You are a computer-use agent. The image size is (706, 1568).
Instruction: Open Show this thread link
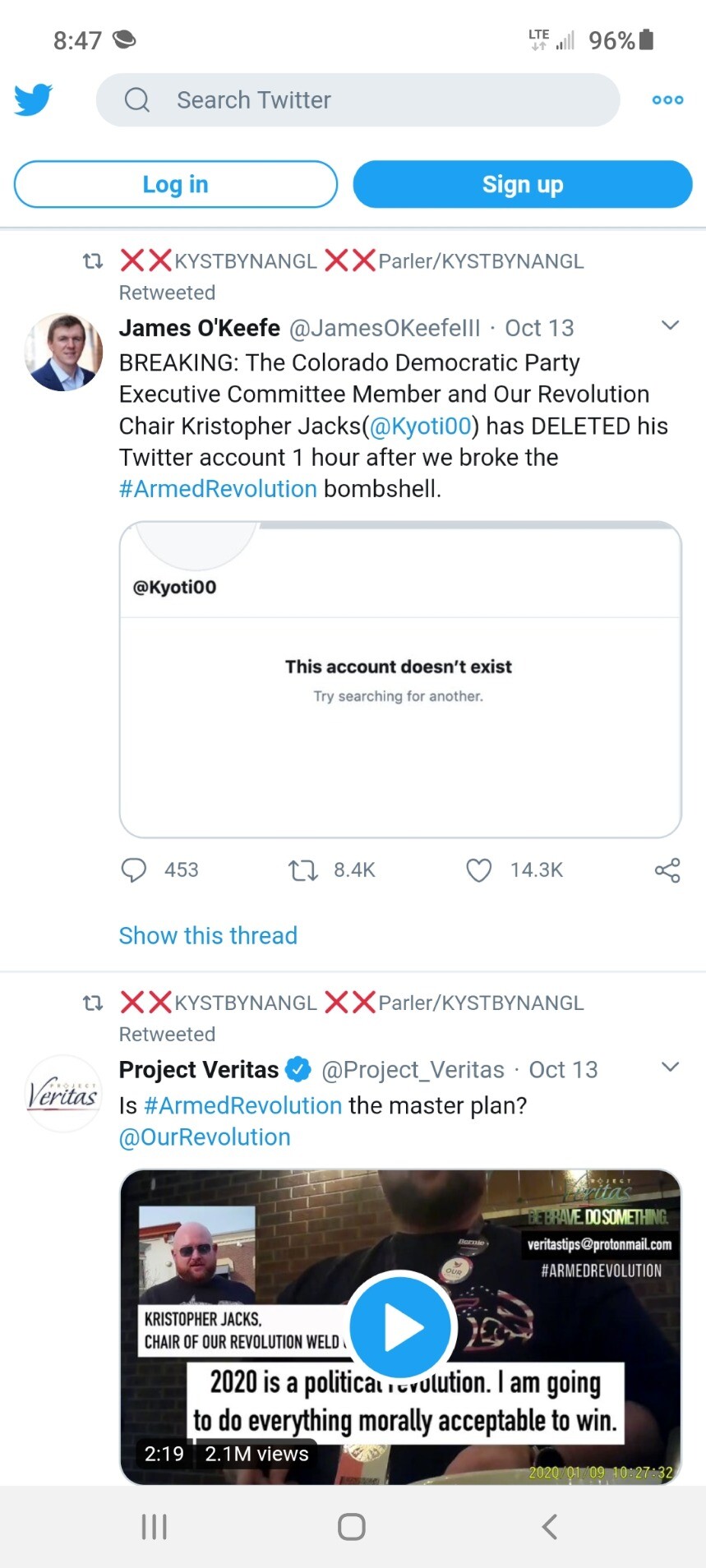(208, 935)
